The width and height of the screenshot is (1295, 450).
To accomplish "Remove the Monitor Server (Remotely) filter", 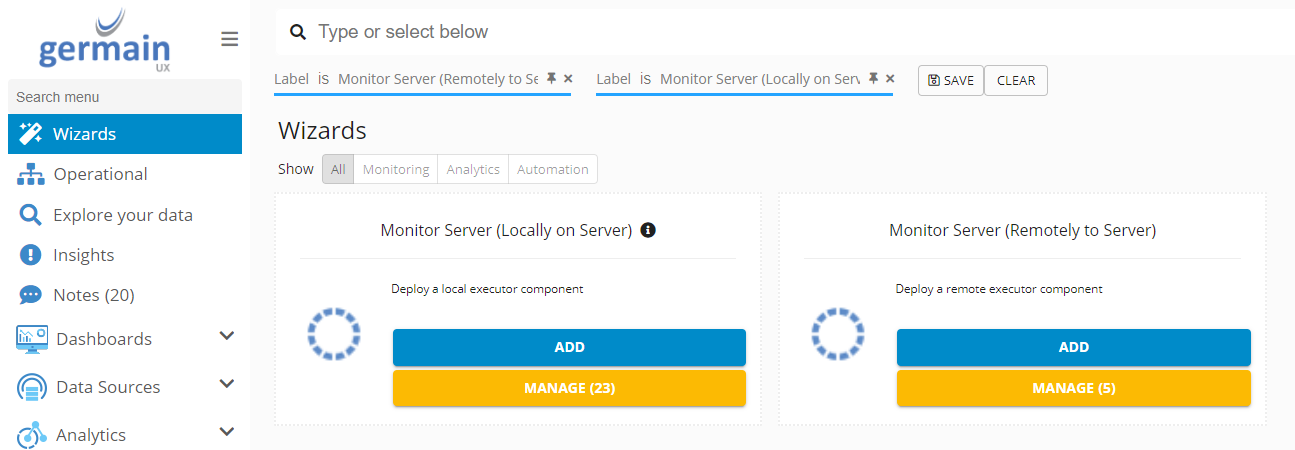I will coord(568,78).
